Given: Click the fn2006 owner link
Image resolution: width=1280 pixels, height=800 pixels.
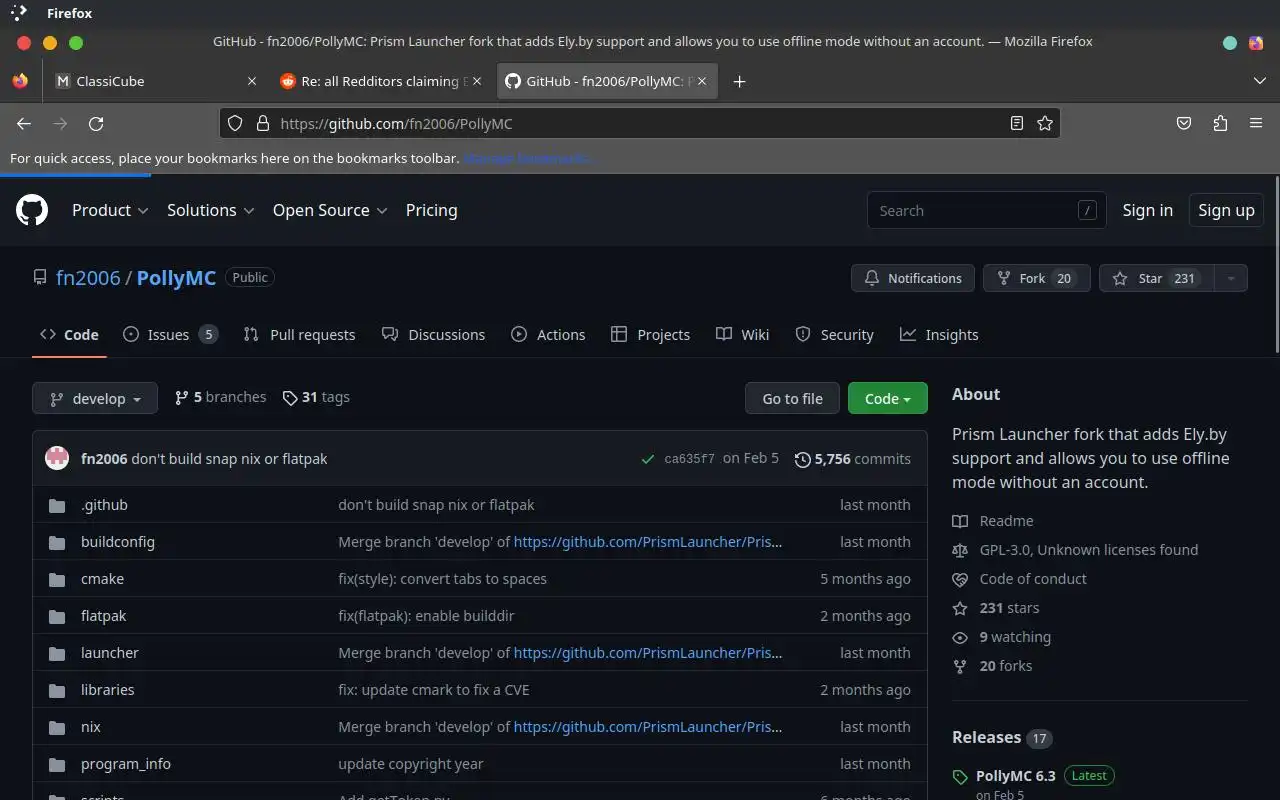Looking at the screenshot, I should (x=88, y=277).
